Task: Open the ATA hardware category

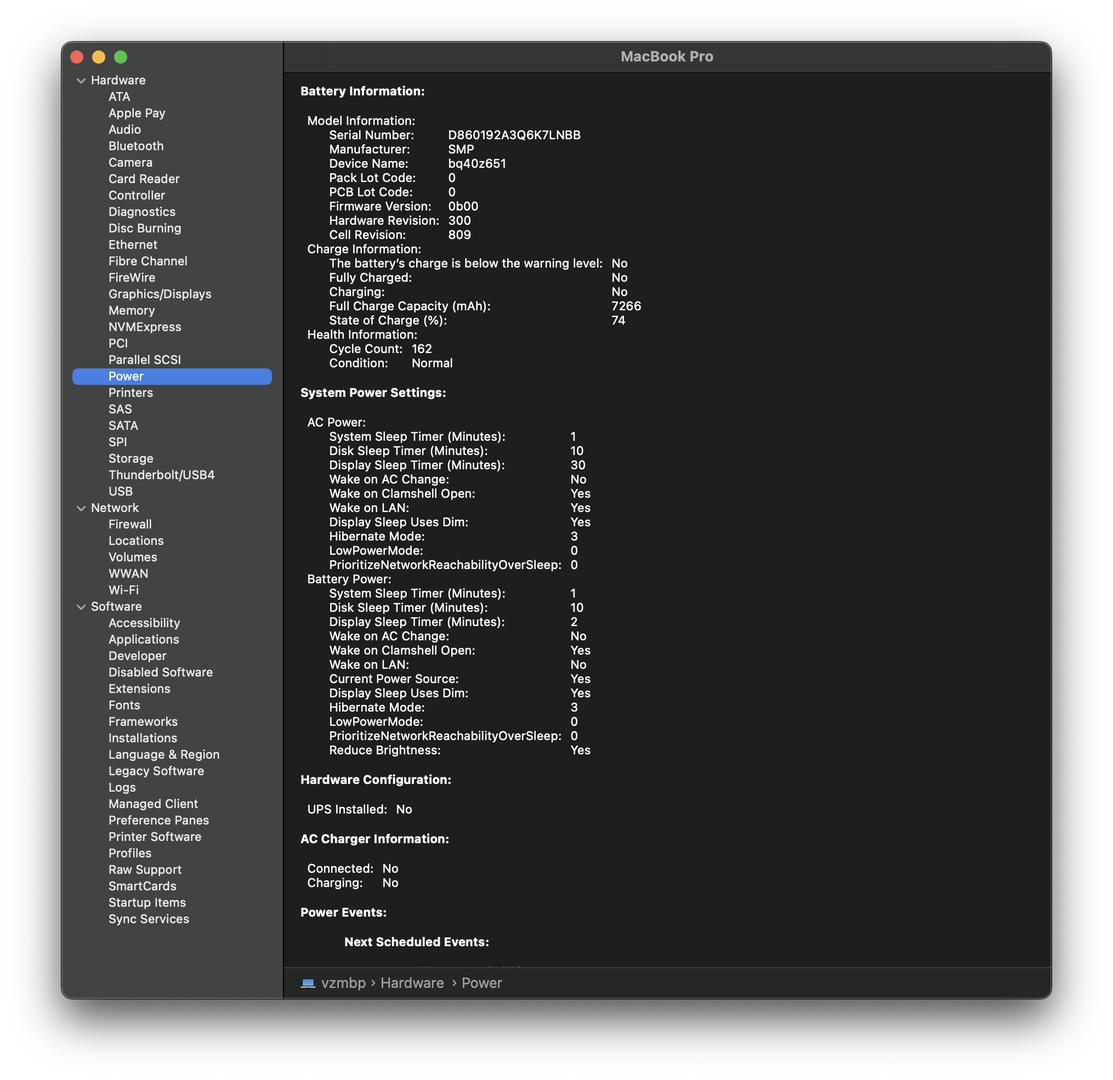Action: coord(119,97)
